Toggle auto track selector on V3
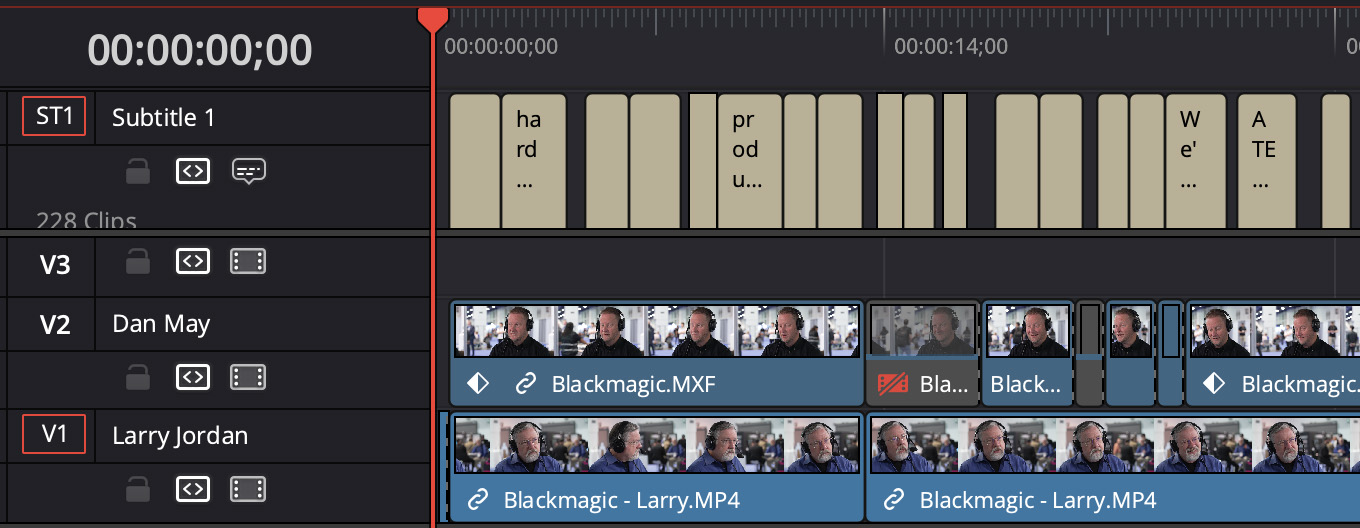Viewport: 1360px width, 528px height. point(193,262)
